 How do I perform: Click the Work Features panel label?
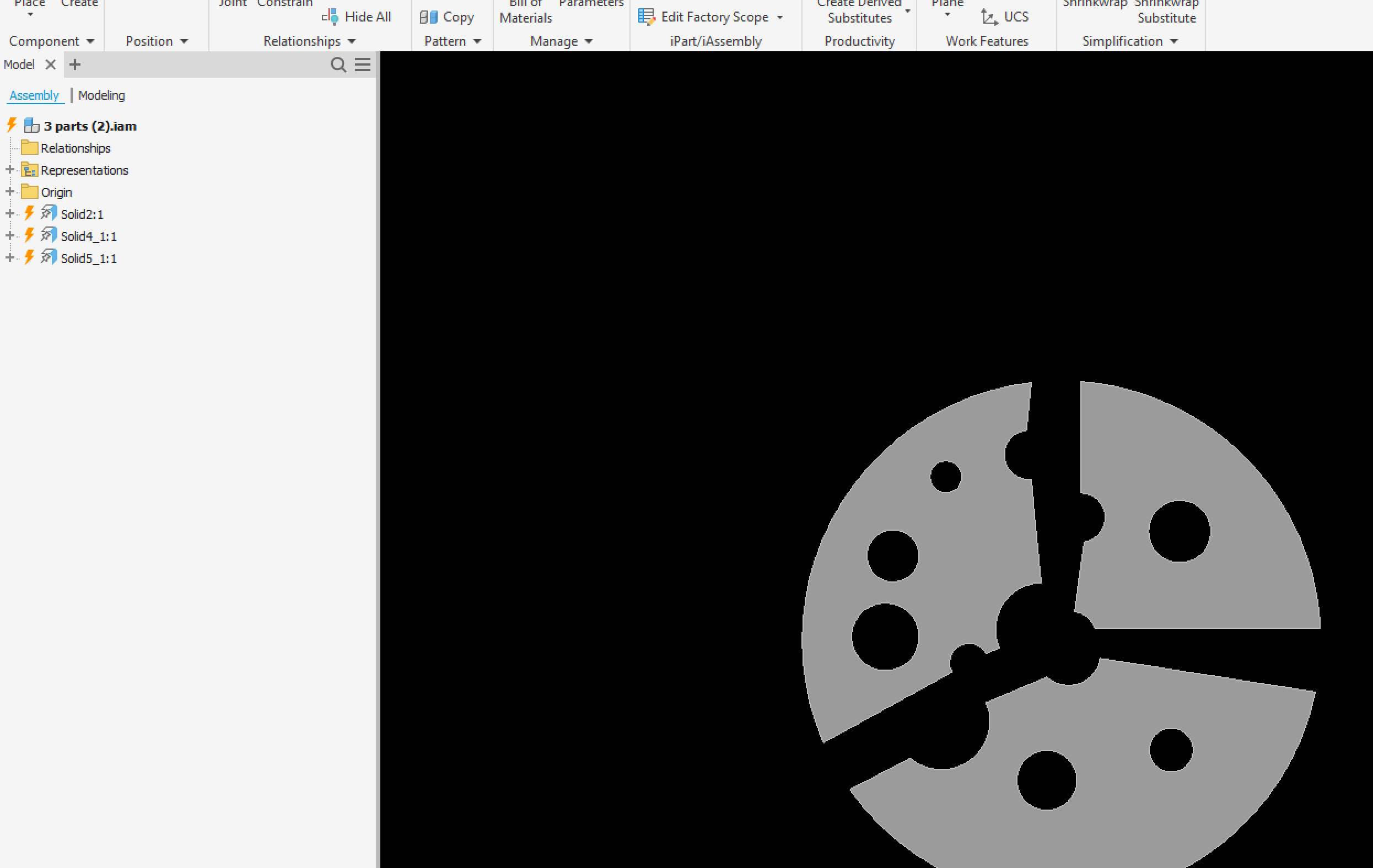(x=987, y=41)
